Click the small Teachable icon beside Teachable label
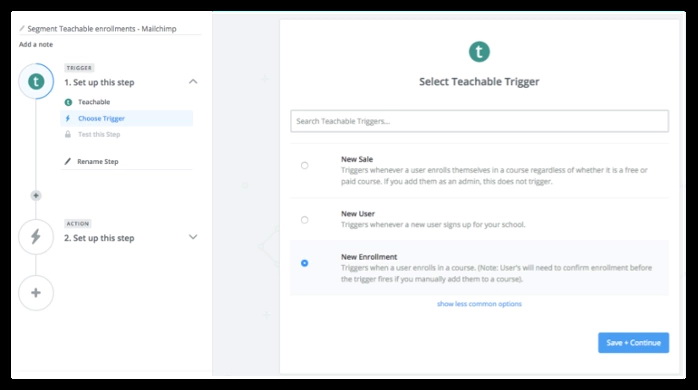The width and height of the screenshot is (698, 390). click(68, 102)
